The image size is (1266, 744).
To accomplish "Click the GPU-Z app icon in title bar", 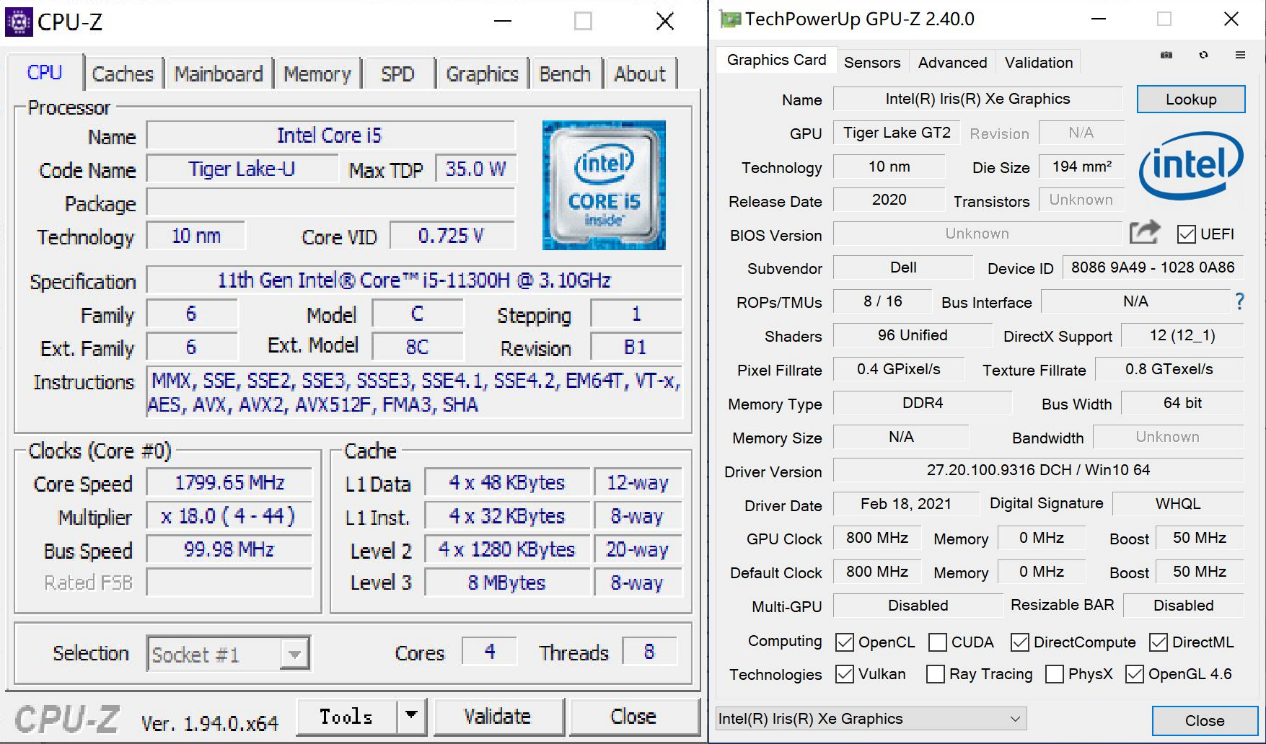I will click(731, 19).
